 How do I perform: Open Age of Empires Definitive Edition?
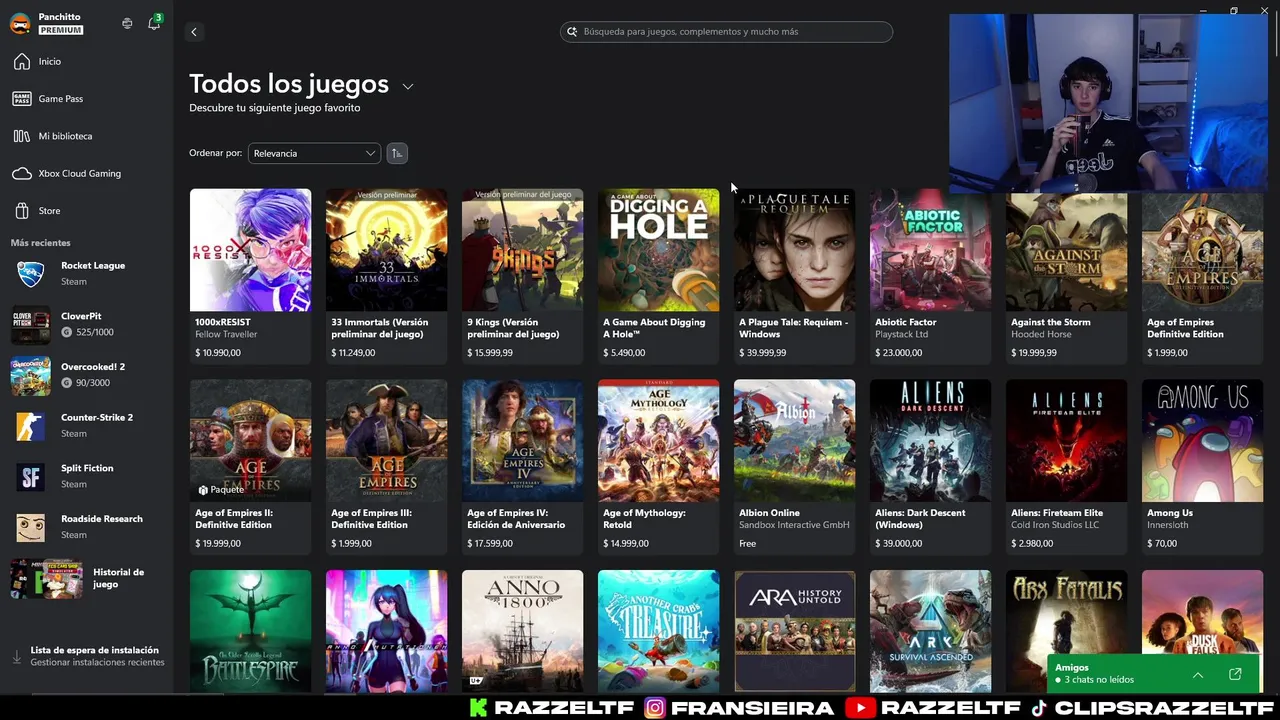[x=1202, y=275]
